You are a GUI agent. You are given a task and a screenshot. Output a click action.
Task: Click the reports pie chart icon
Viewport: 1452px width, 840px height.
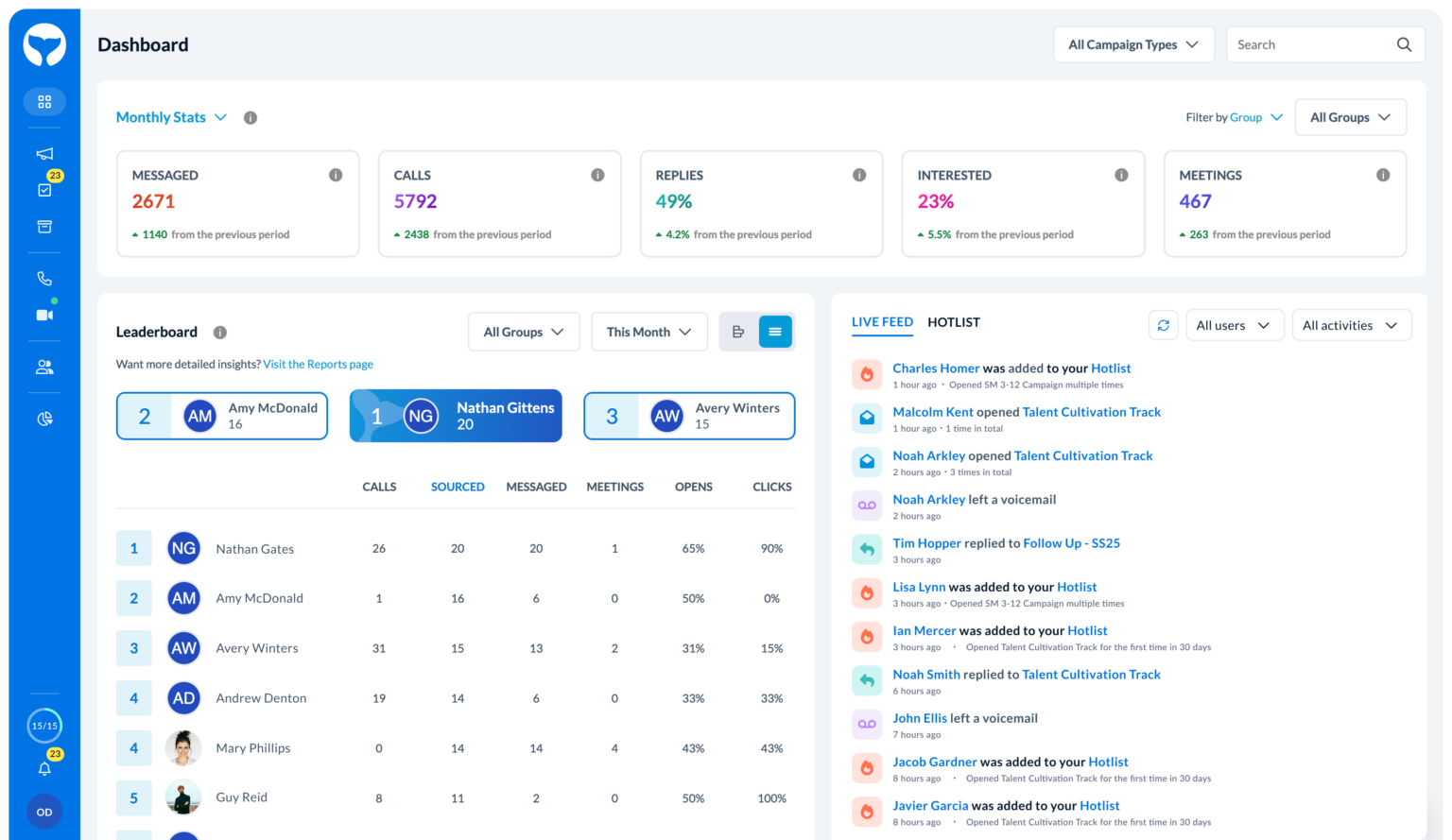[x=44, y=419]
